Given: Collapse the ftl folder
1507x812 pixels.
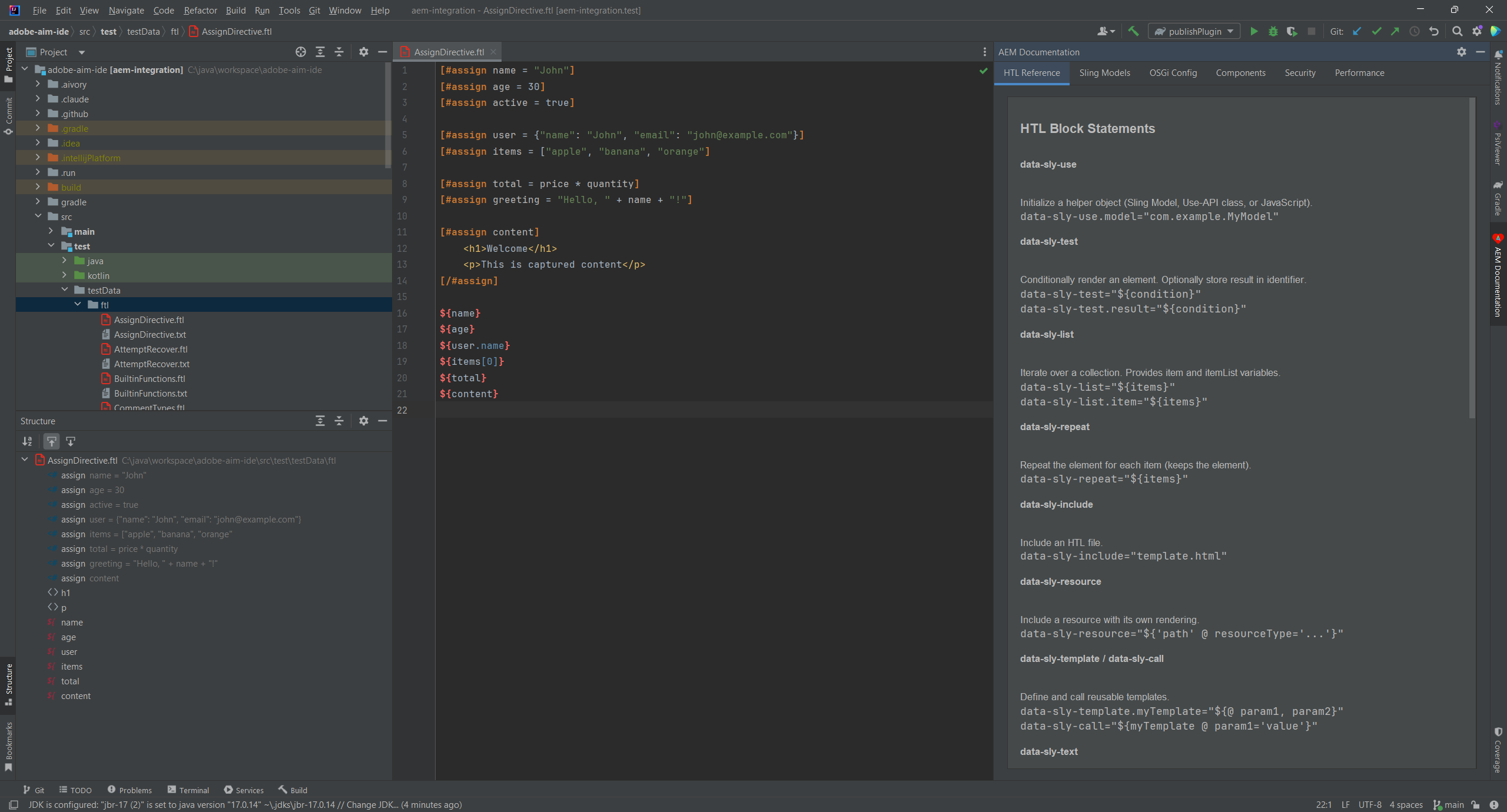Looking at the screenshot, I should pyautogui.click(x=78, y=305).
